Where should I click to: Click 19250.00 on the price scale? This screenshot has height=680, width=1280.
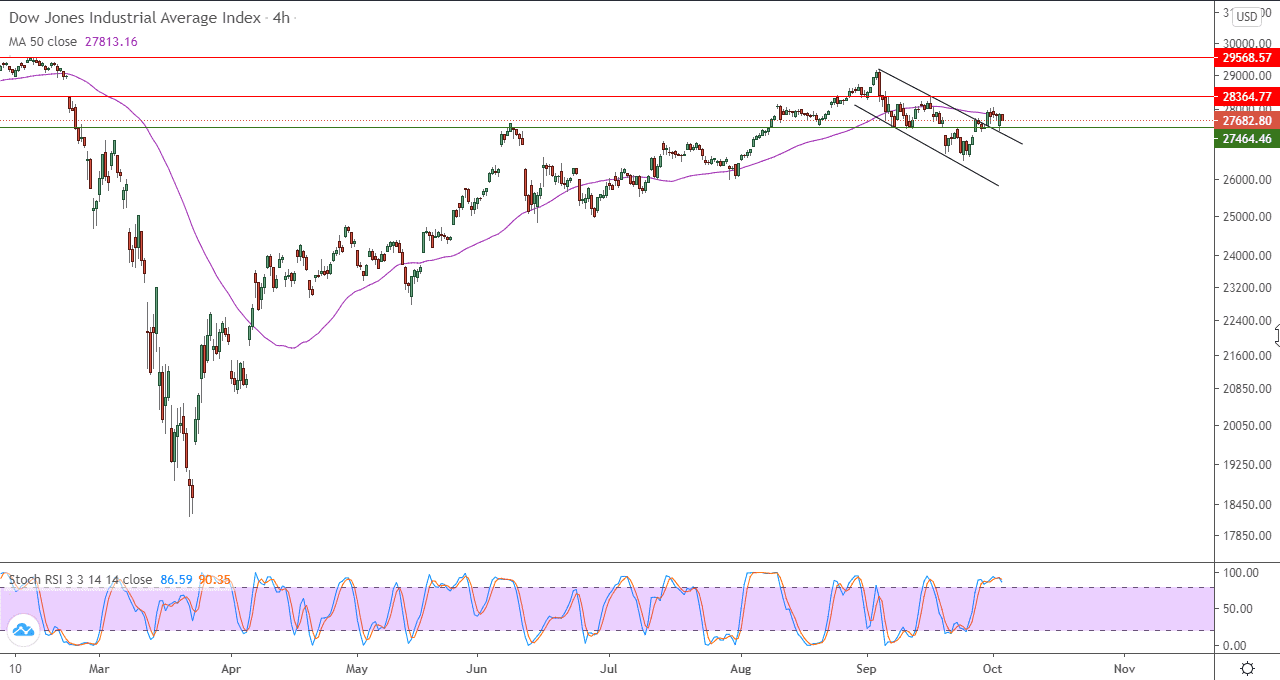click(x=1246, y=465)
